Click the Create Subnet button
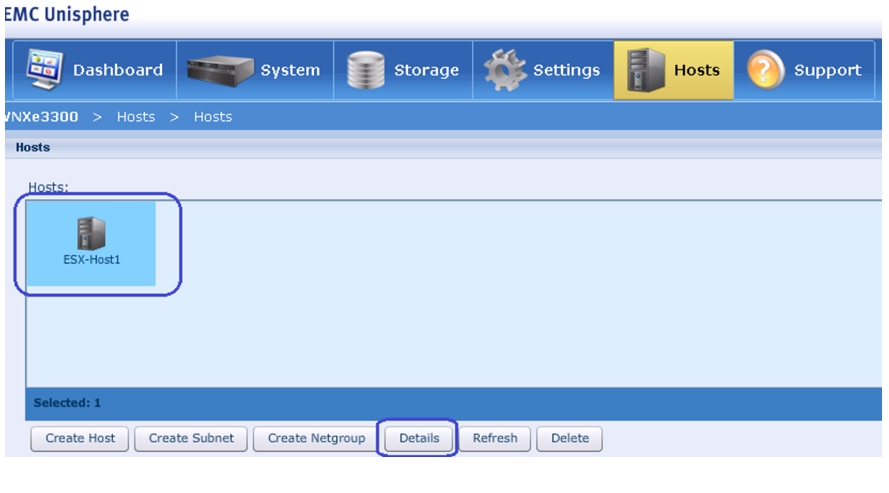 point(191,439)
